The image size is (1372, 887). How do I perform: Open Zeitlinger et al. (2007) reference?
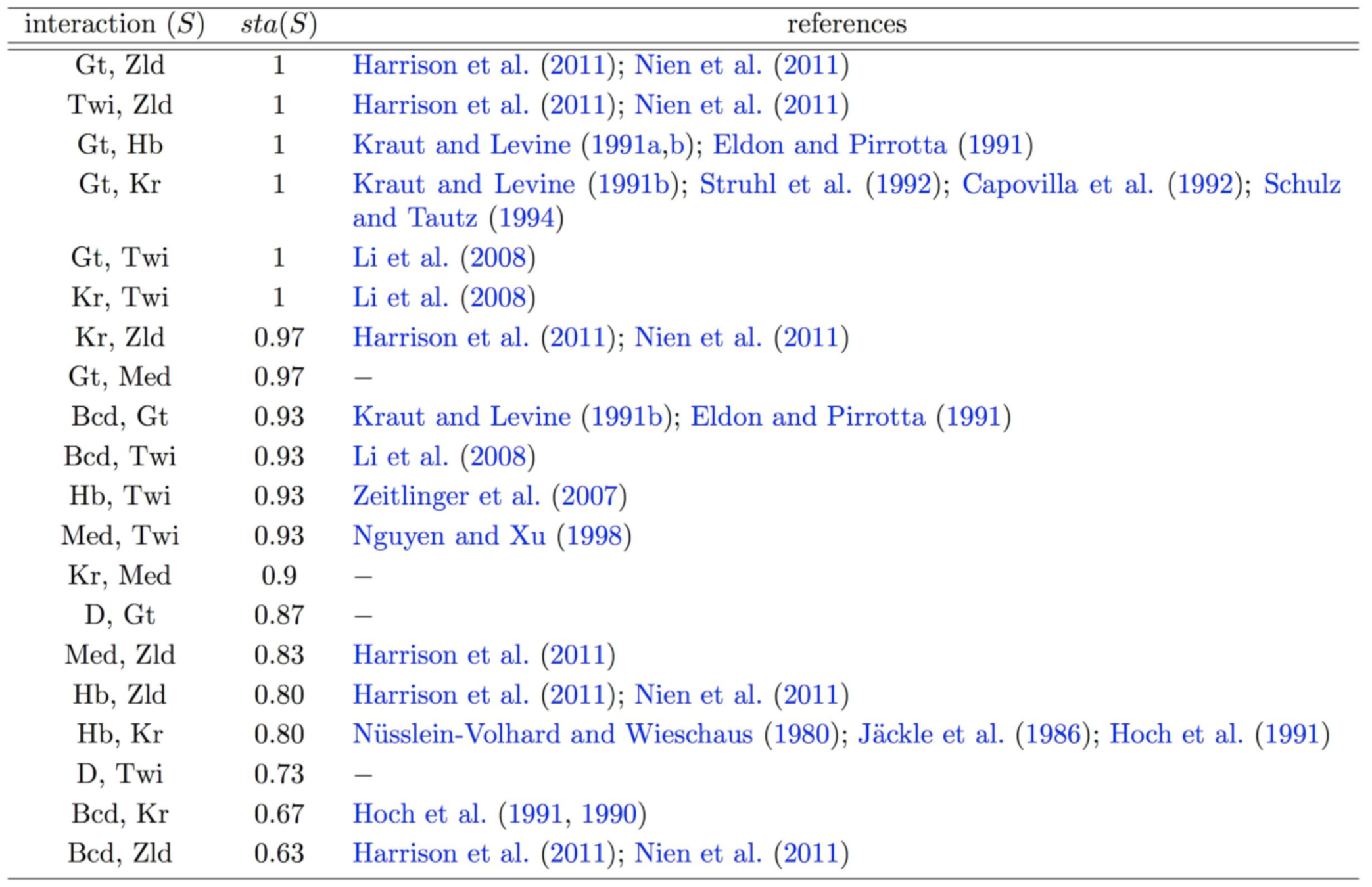click(x=446, y=496)
